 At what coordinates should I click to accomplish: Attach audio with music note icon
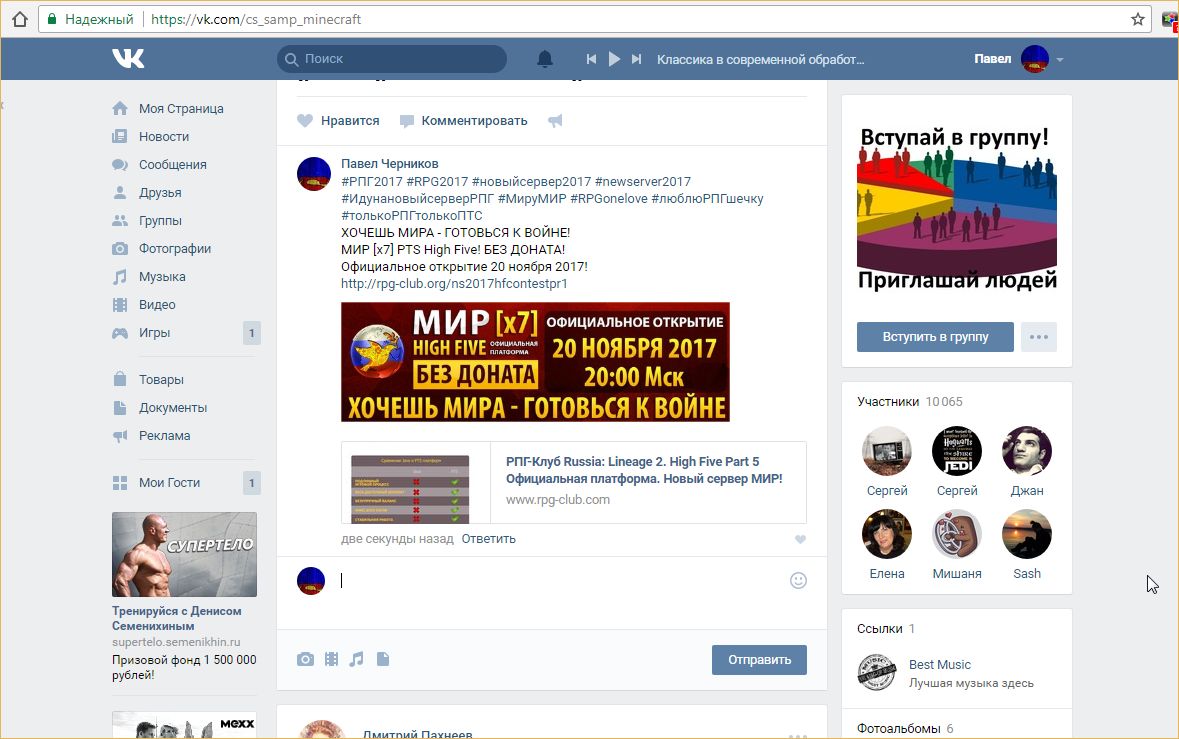(356, 659)
